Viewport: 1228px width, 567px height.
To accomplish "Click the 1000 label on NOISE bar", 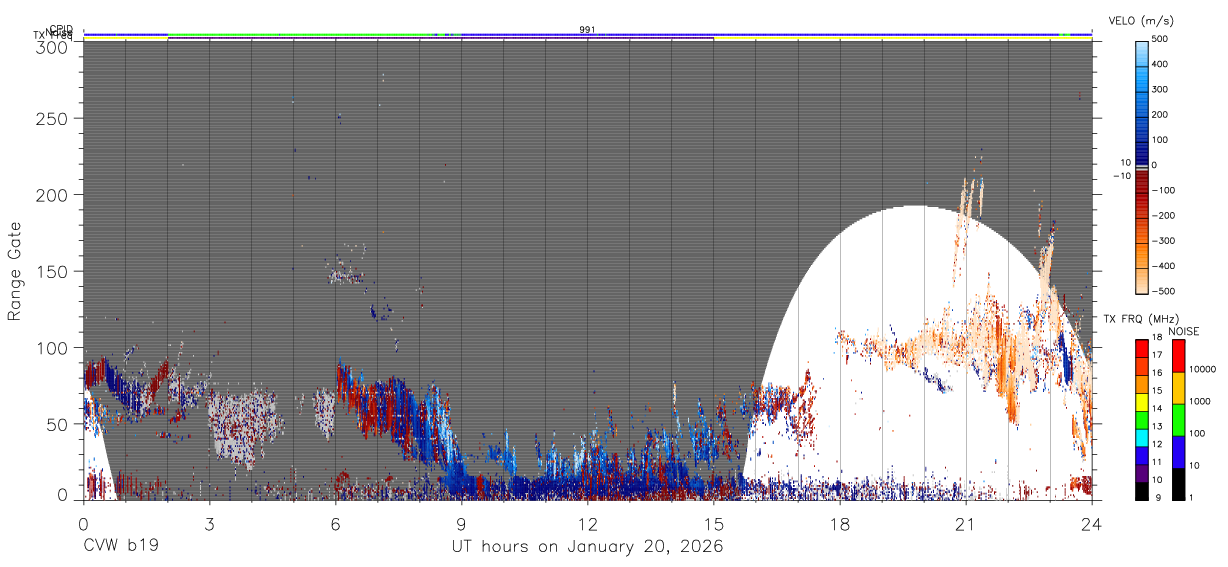I will (x=1199, y=401).
